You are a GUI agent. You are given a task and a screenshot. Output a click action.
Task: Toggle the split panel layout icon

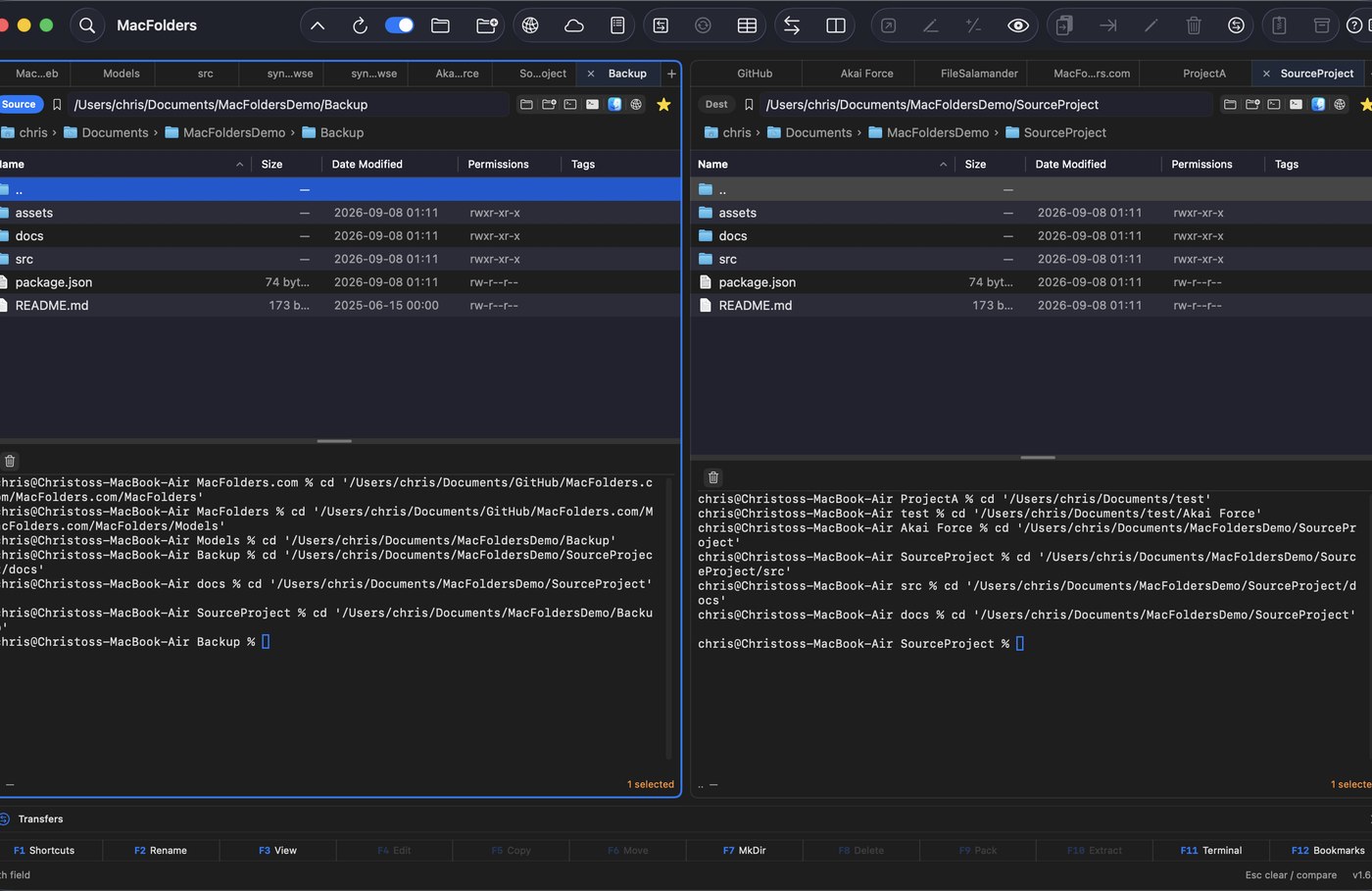coord(836,25)
